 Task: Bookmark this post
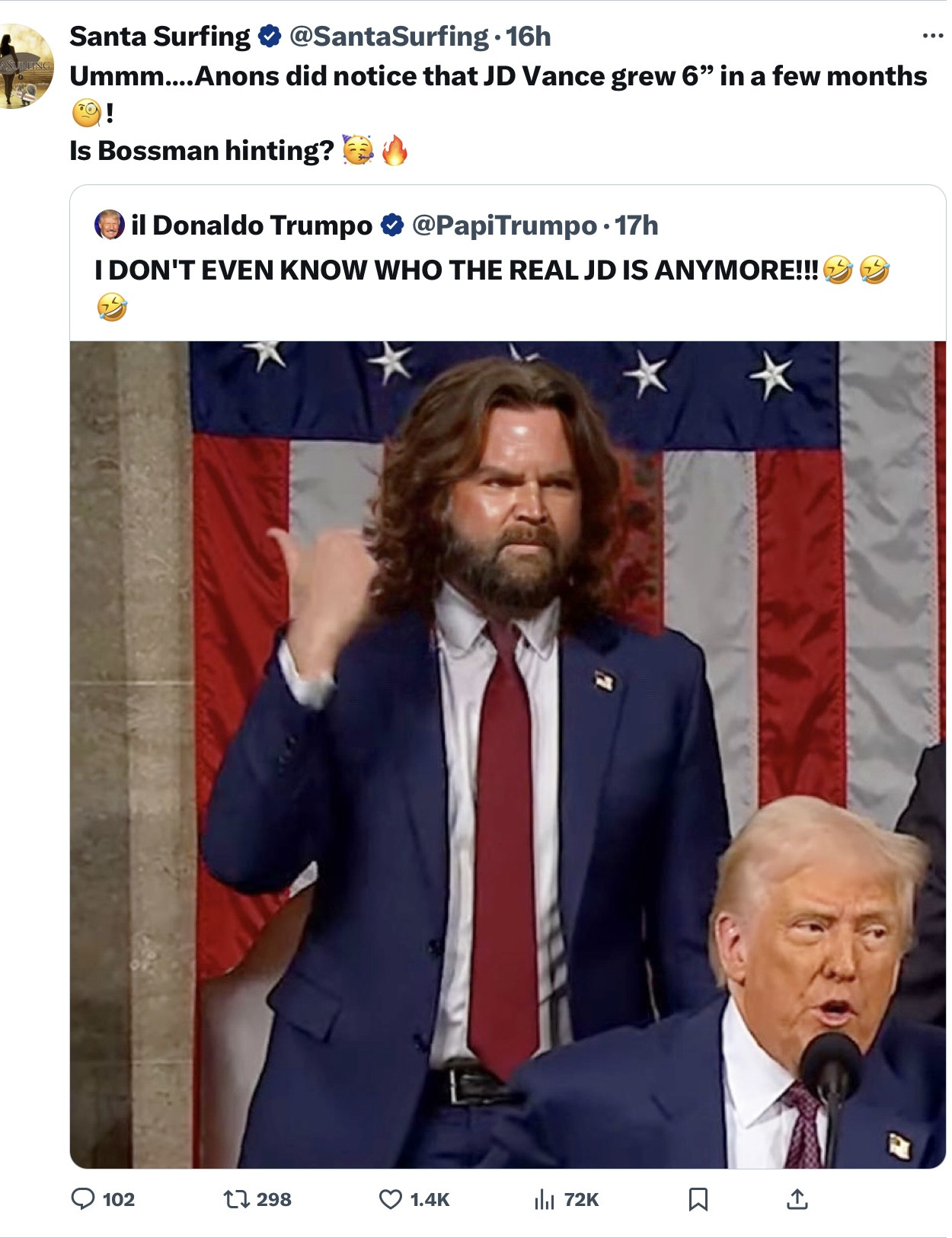point(698,1200)
